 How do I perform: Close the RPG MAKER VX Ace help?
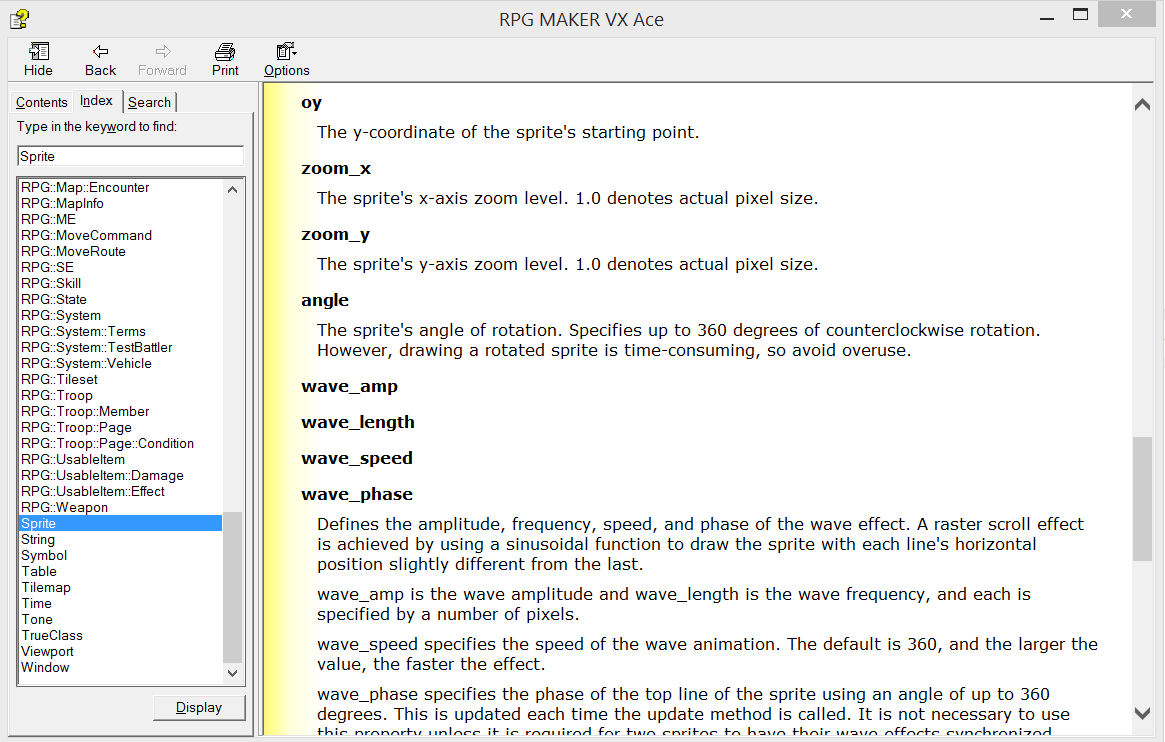tap(1126, 14)
